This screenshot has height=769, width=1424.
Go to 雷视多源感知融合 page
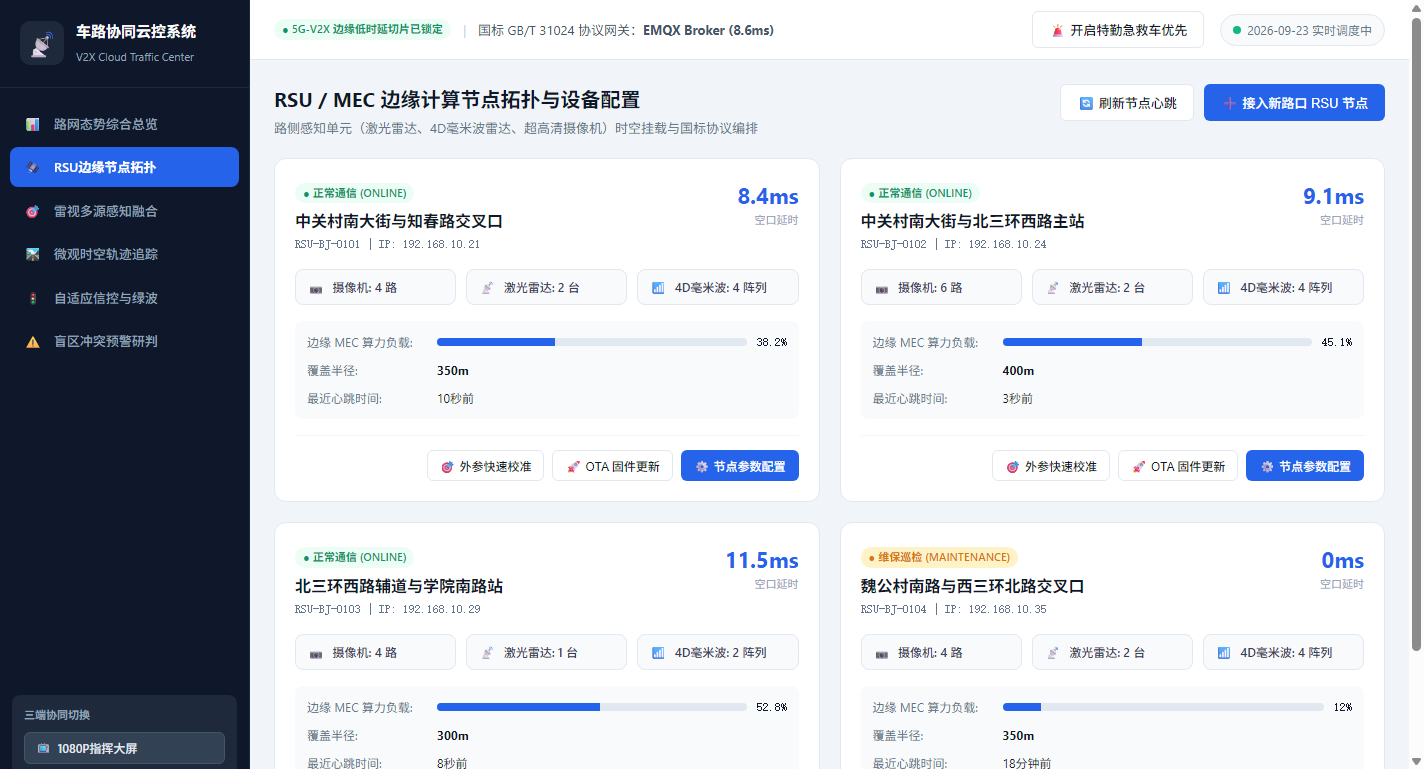pyautogui.click(x=124, y=211)
